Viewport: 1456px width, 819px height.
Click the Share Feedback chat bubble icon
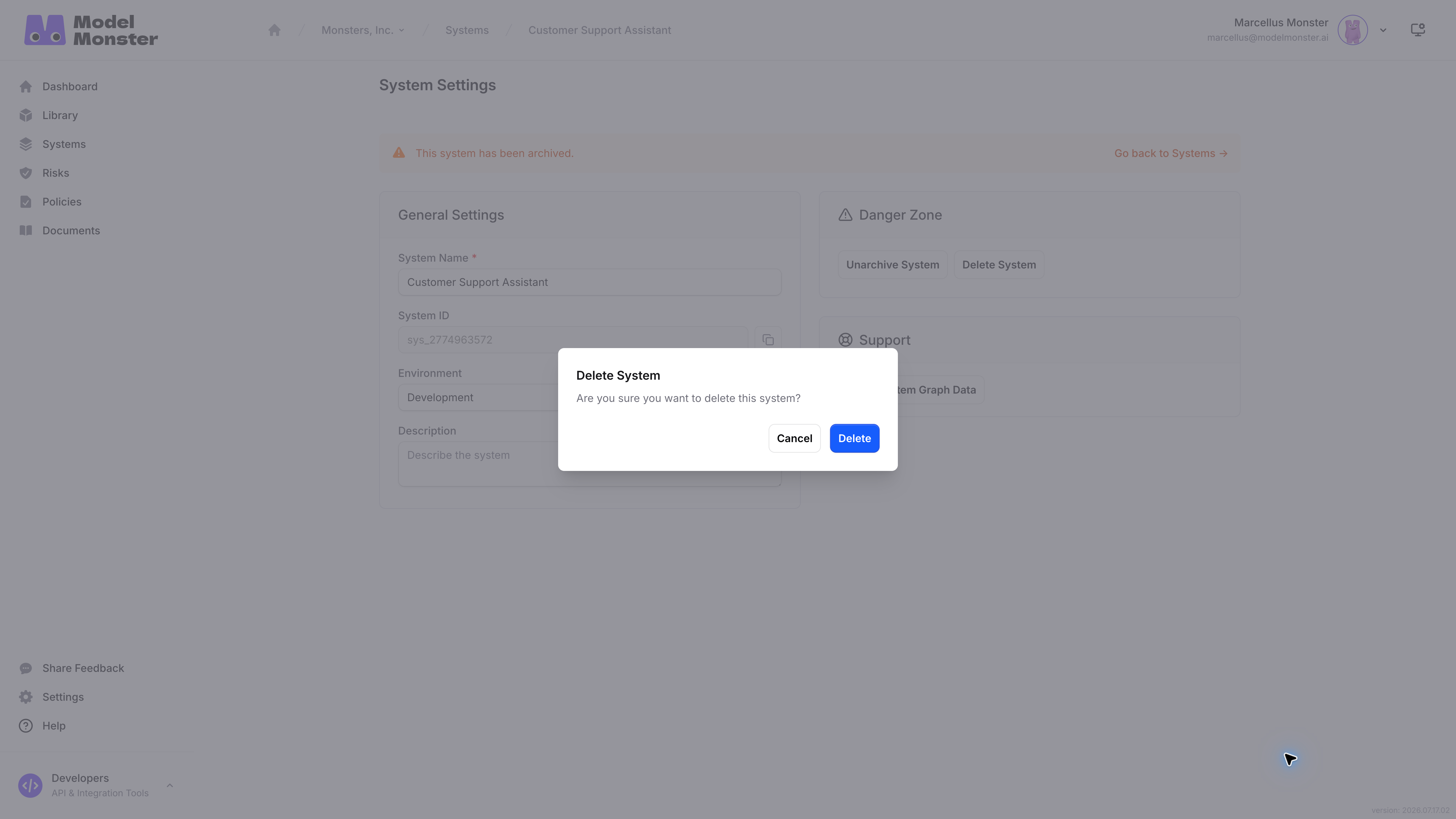click(x=26, y=668)
